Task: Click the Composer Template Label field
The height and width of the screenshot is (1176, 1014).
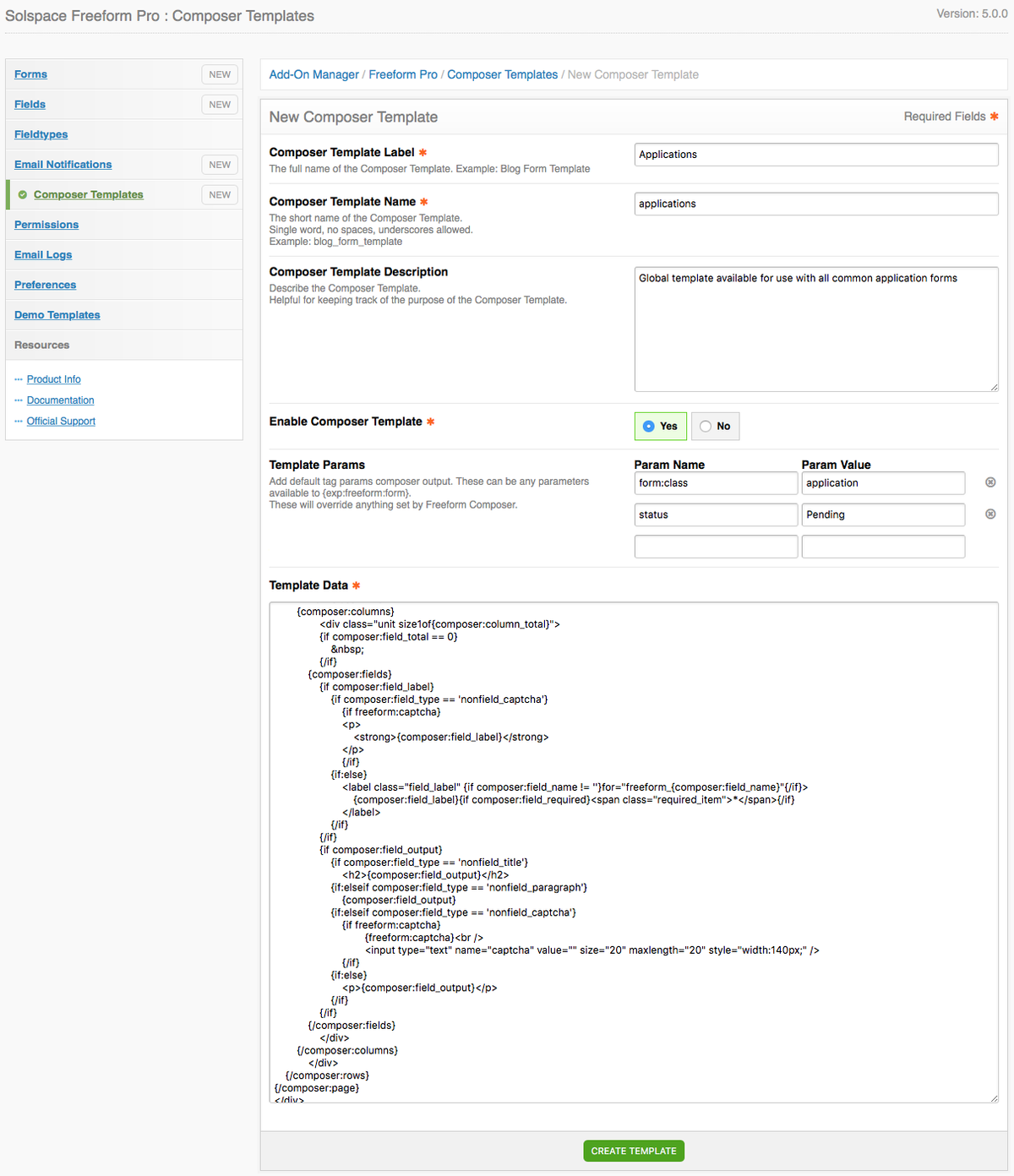Action: tap(815, 155)
